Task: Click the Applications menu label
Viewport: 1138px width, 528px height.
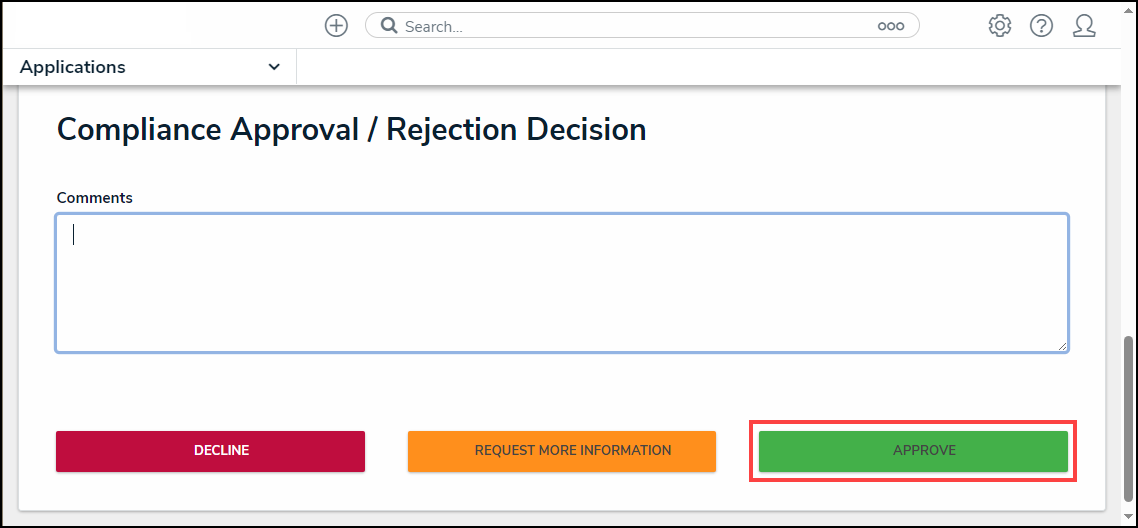Action: [73, 67]
